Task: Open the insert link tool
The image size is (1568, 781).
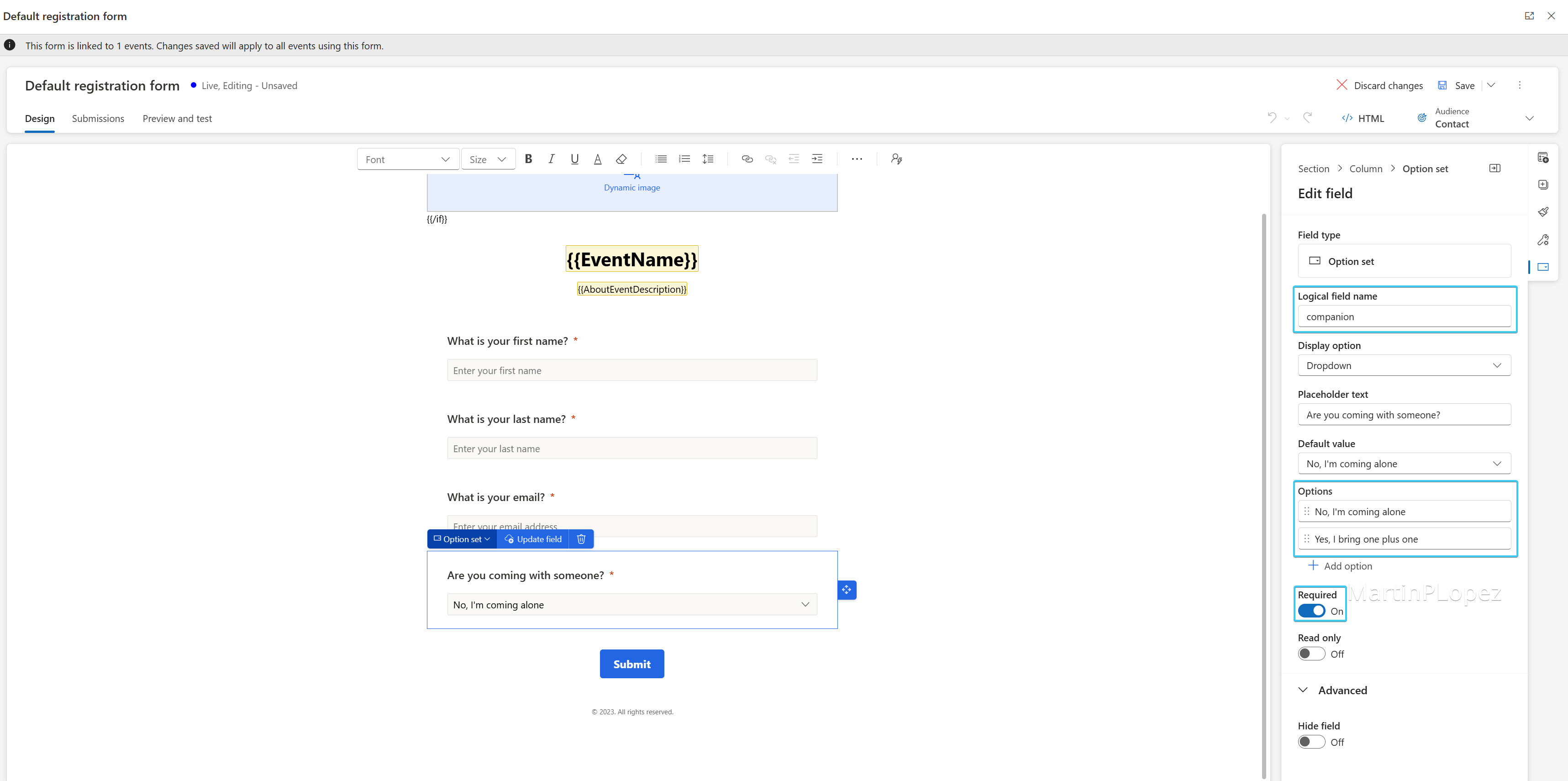Action: [747, 159]
